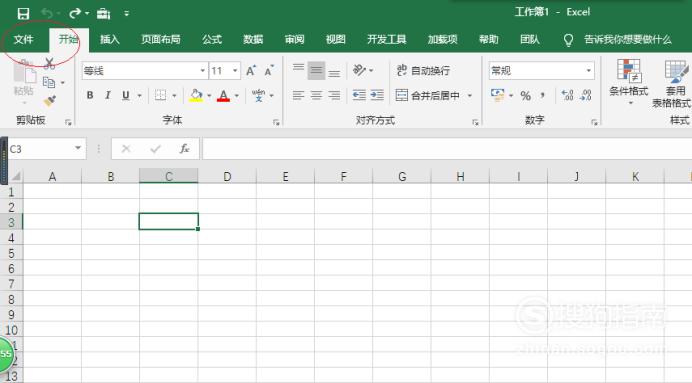Open 字体 group dialog launcher
This screenshot has height=383, width=692.
pyautogui.click(x=276, y=122)
